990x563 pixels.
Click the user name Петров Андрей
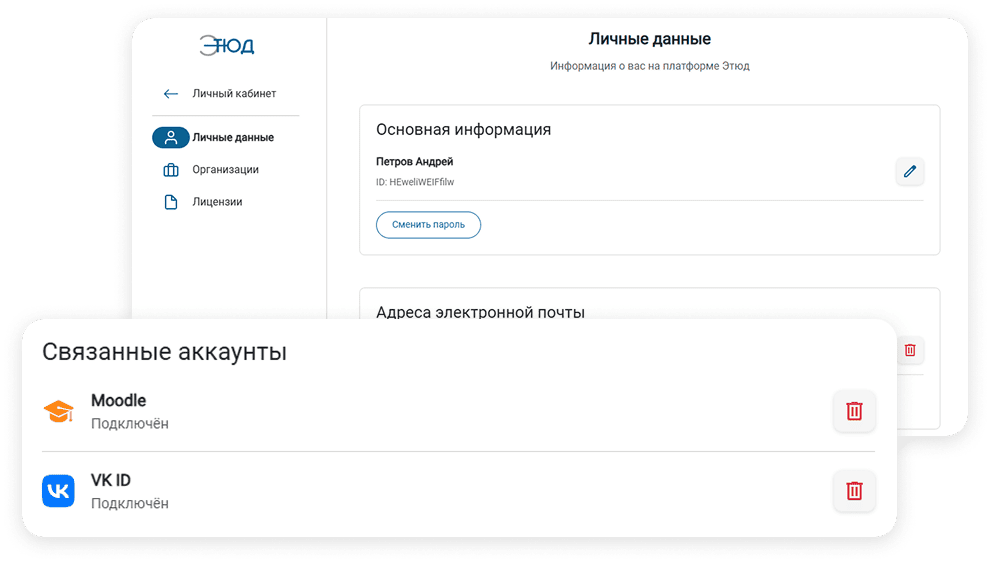(x=414, y=161)
